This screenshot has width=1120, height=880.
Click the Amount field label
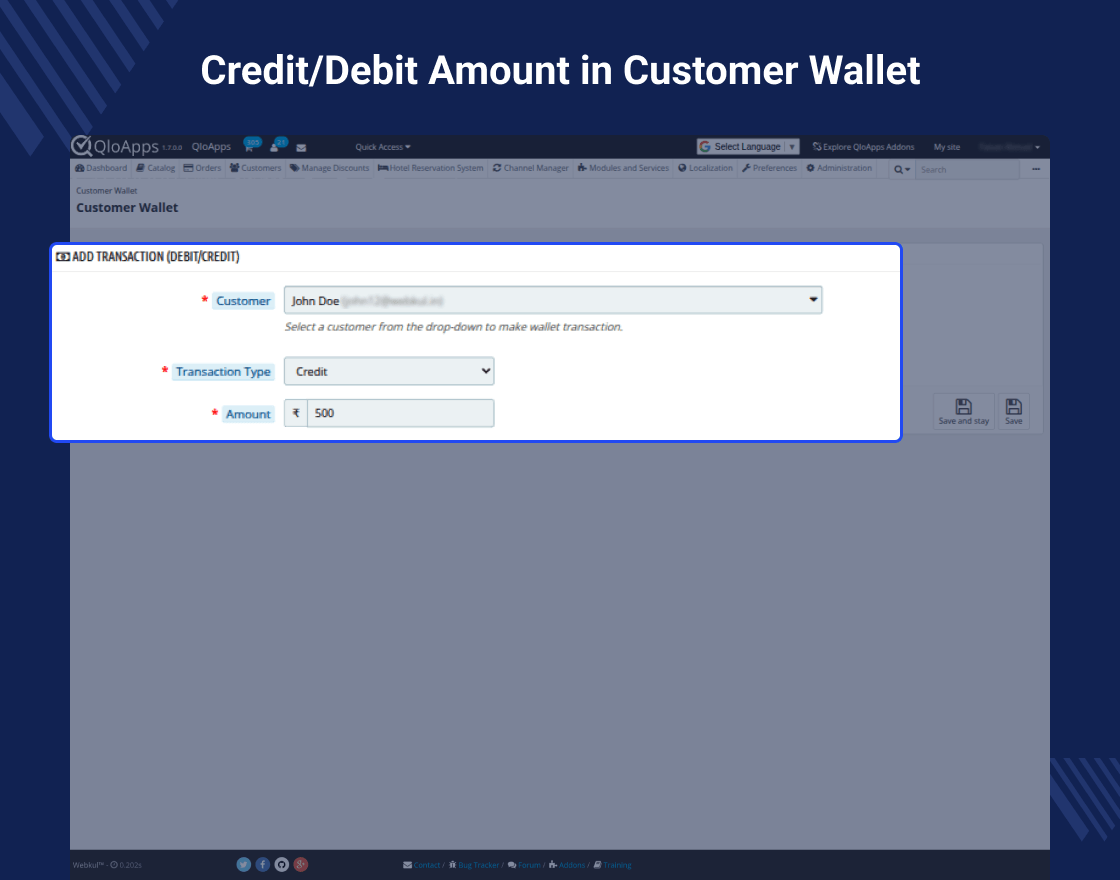coord(248,414)
